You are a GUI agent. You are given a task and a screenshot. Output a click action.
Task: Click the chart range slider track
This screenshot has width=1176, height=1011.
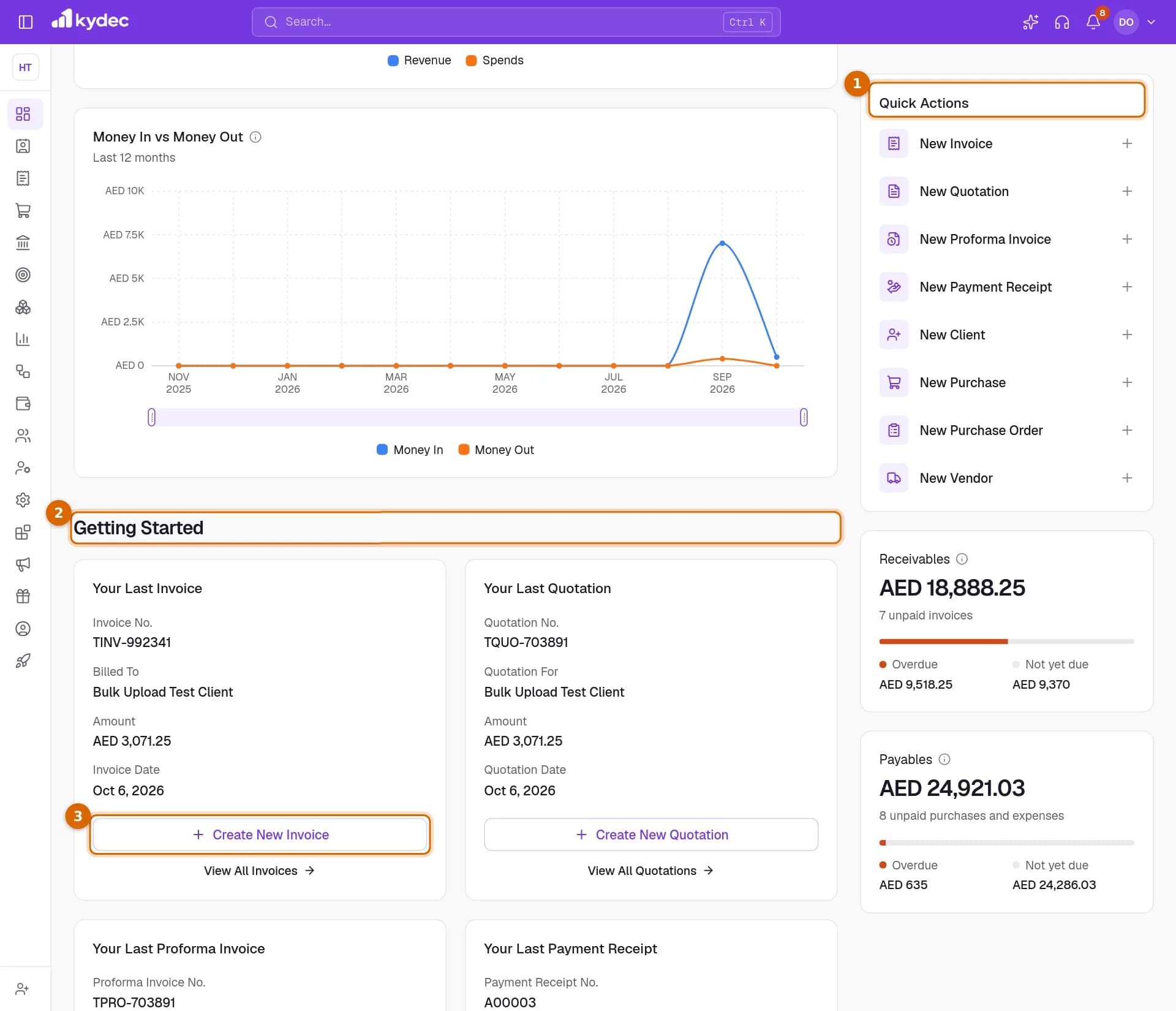point(478,417)
